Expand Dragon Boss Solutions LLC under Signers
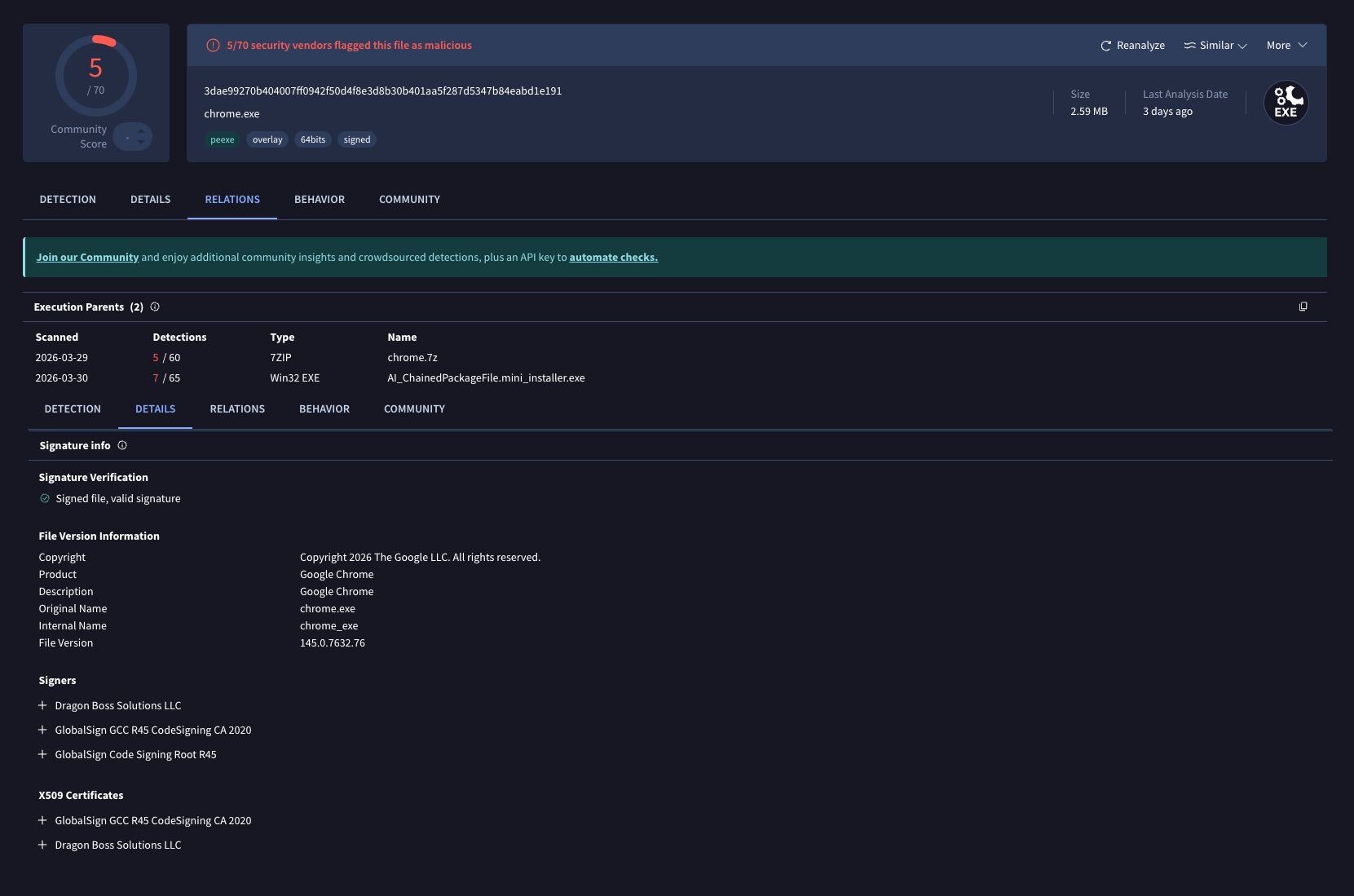1354x896 pixels. (42, 705)
